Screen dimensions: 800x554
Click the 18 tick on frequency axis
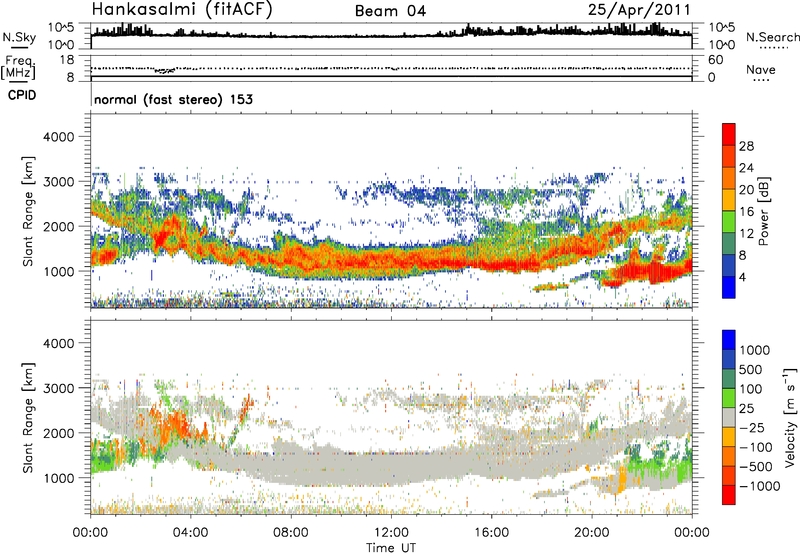67,60
